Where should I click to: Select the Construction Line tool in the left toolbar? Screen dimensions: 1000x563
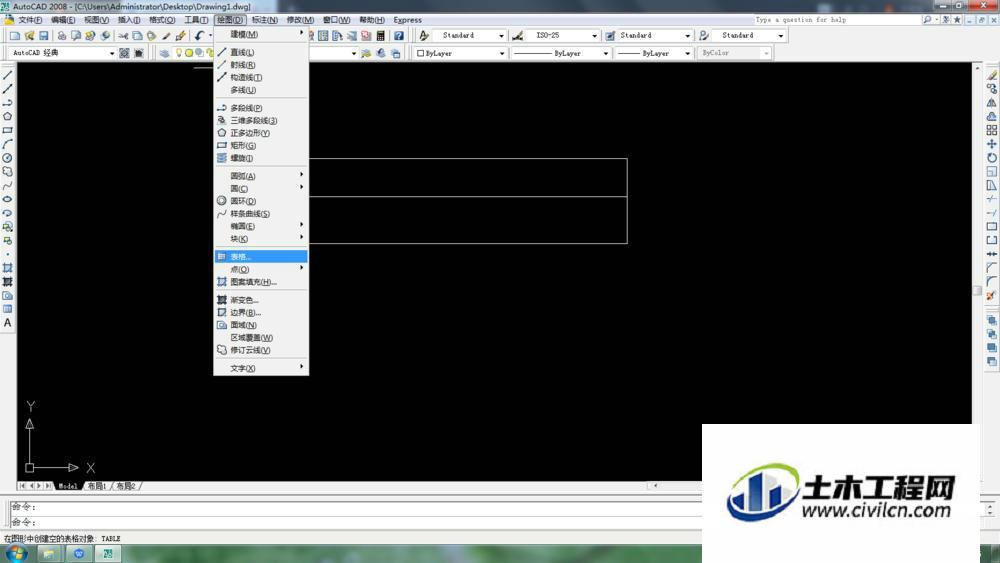pos(8,89)
